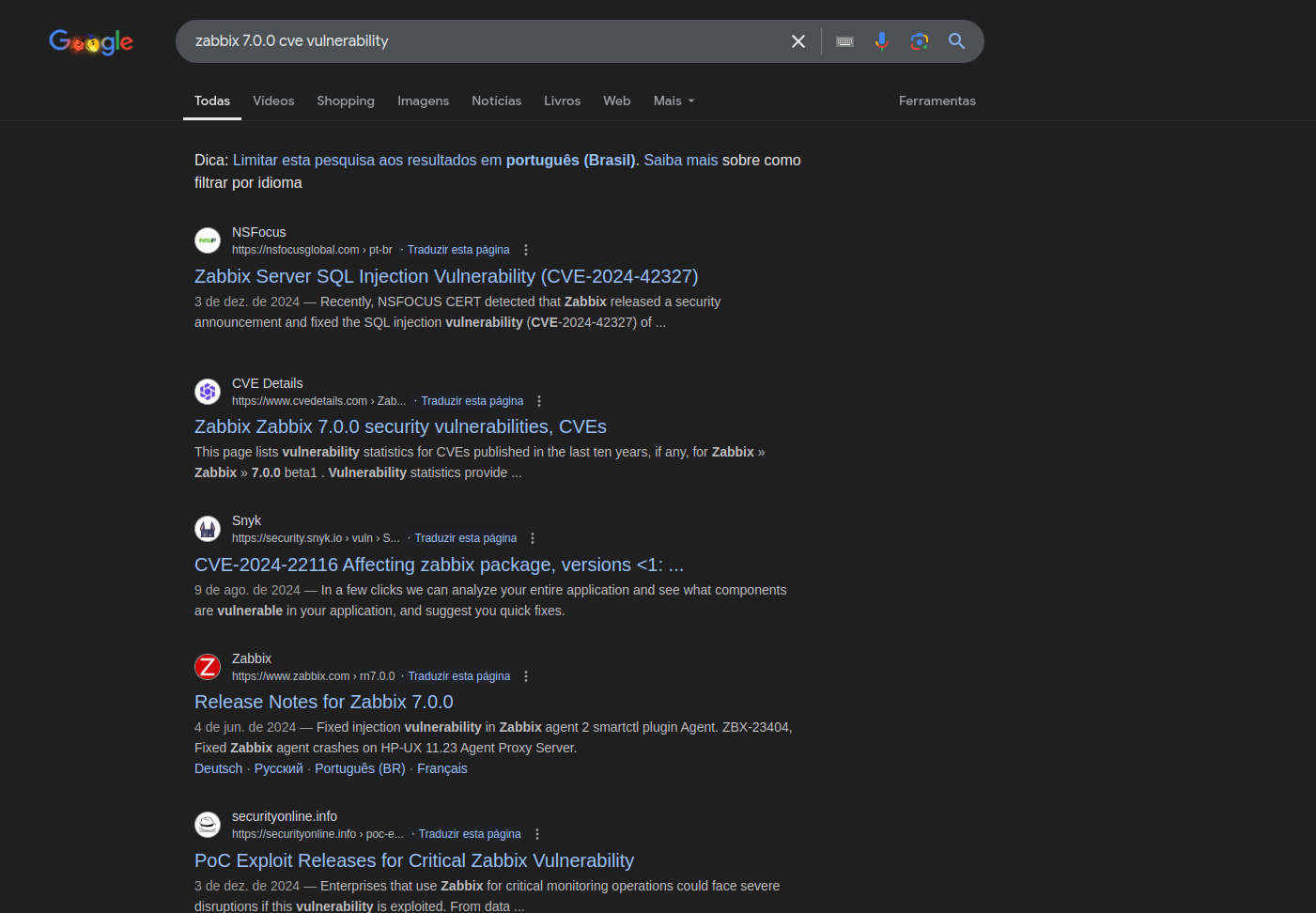
Task: Select the Todas results tab
Action: point(212,101)
